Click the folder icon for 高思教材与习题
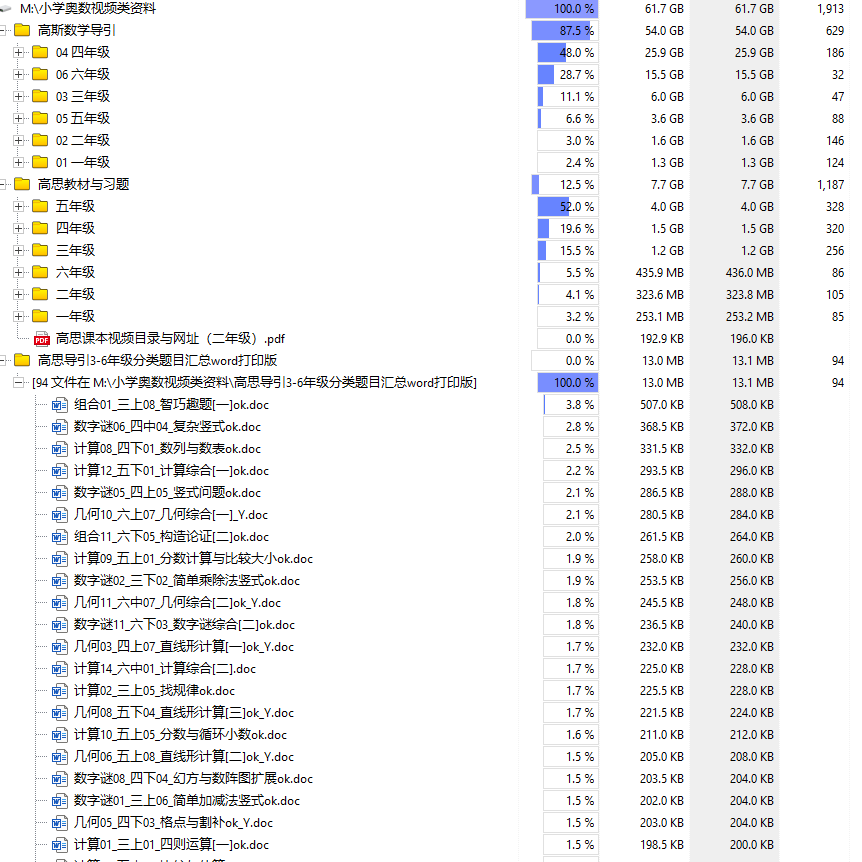Screen dimensions: 862x862 pos(22,184)
